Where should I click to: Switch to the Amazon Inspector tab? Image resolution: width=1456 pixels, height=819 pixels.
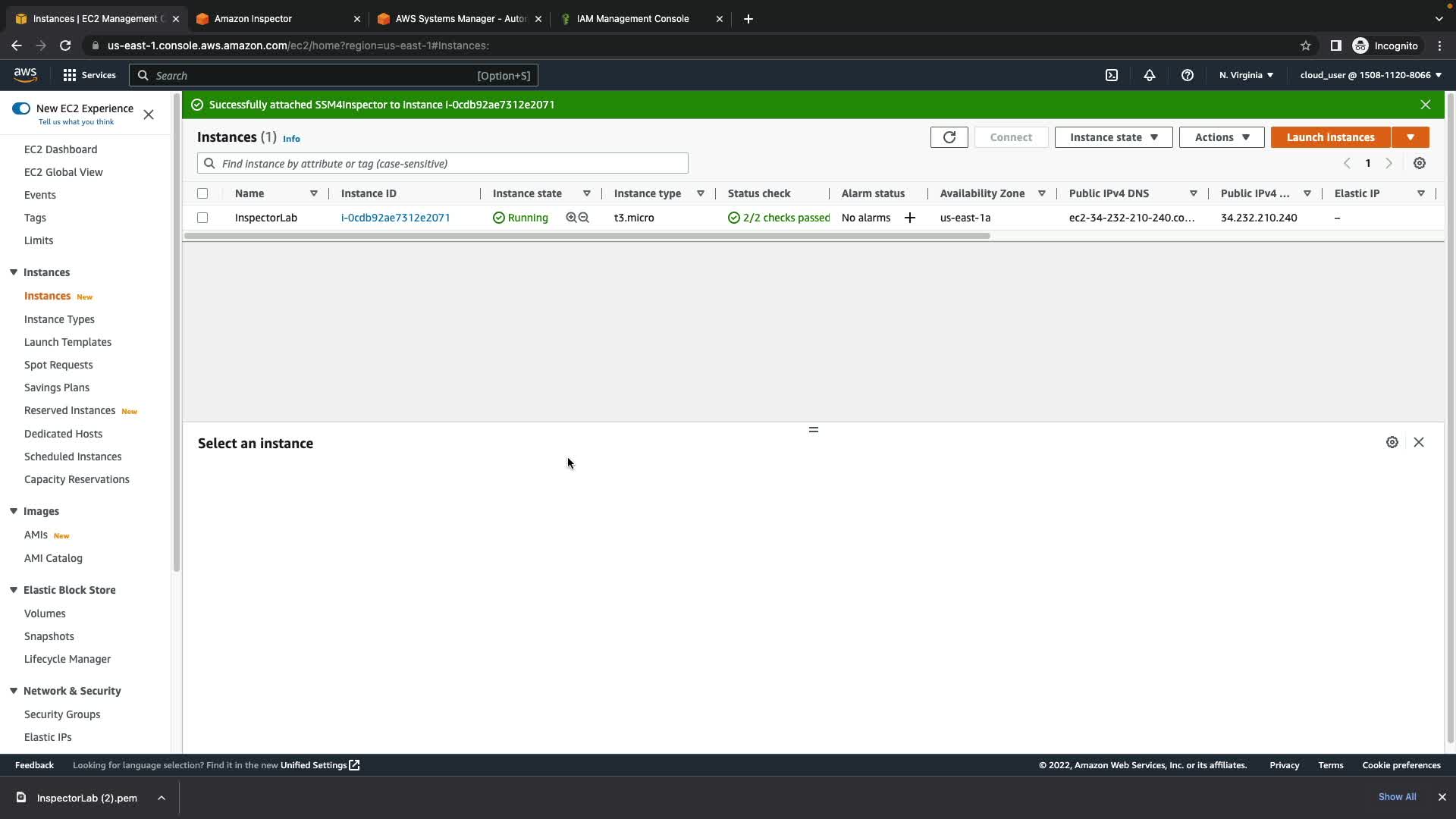(x=276, y=19)
